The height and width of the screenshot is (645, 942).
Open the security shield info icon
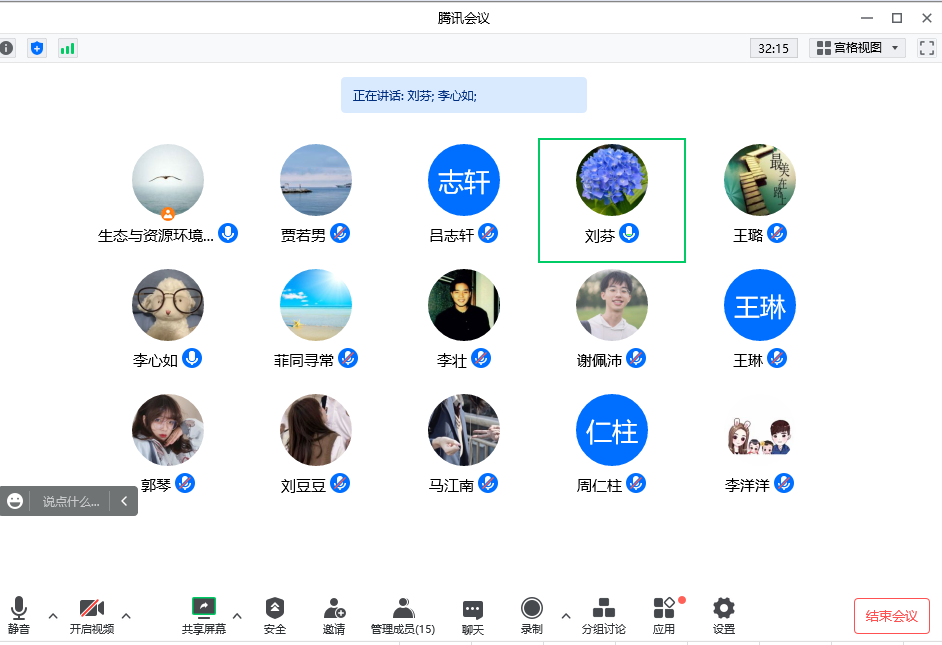(37, 48)
